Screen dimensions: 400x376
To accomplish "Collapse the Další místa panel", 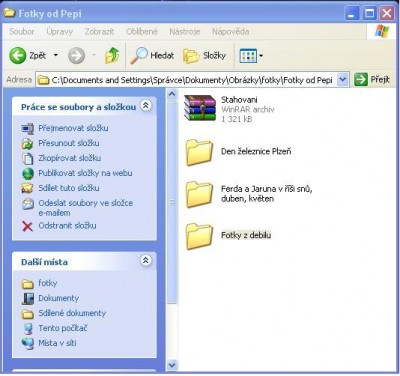I will [146, 260].
